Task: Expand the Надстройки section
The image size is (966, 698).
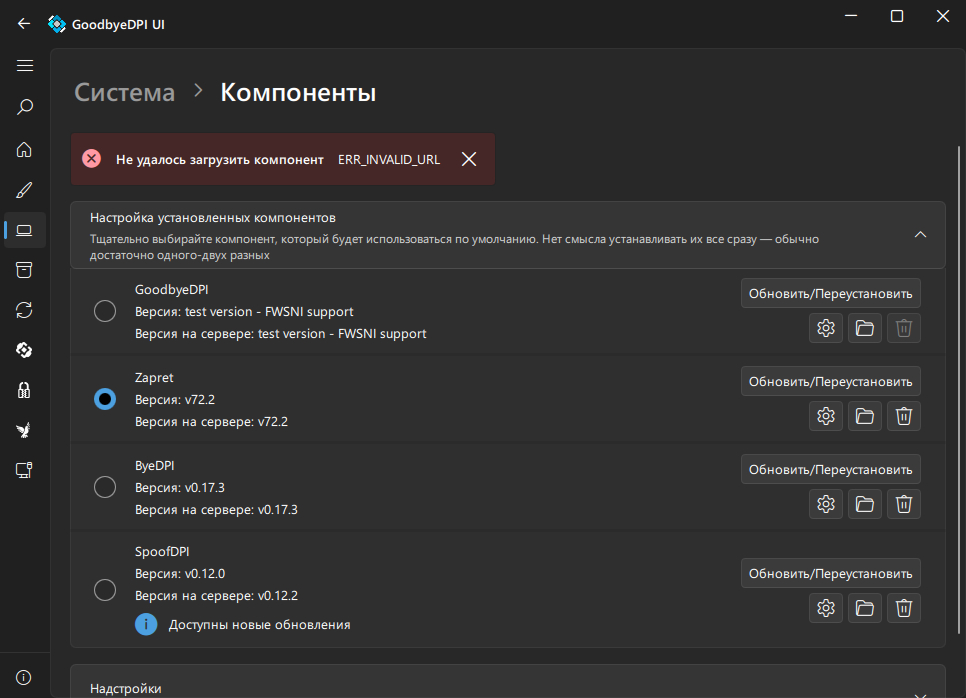Action: [x=920, y=690]
